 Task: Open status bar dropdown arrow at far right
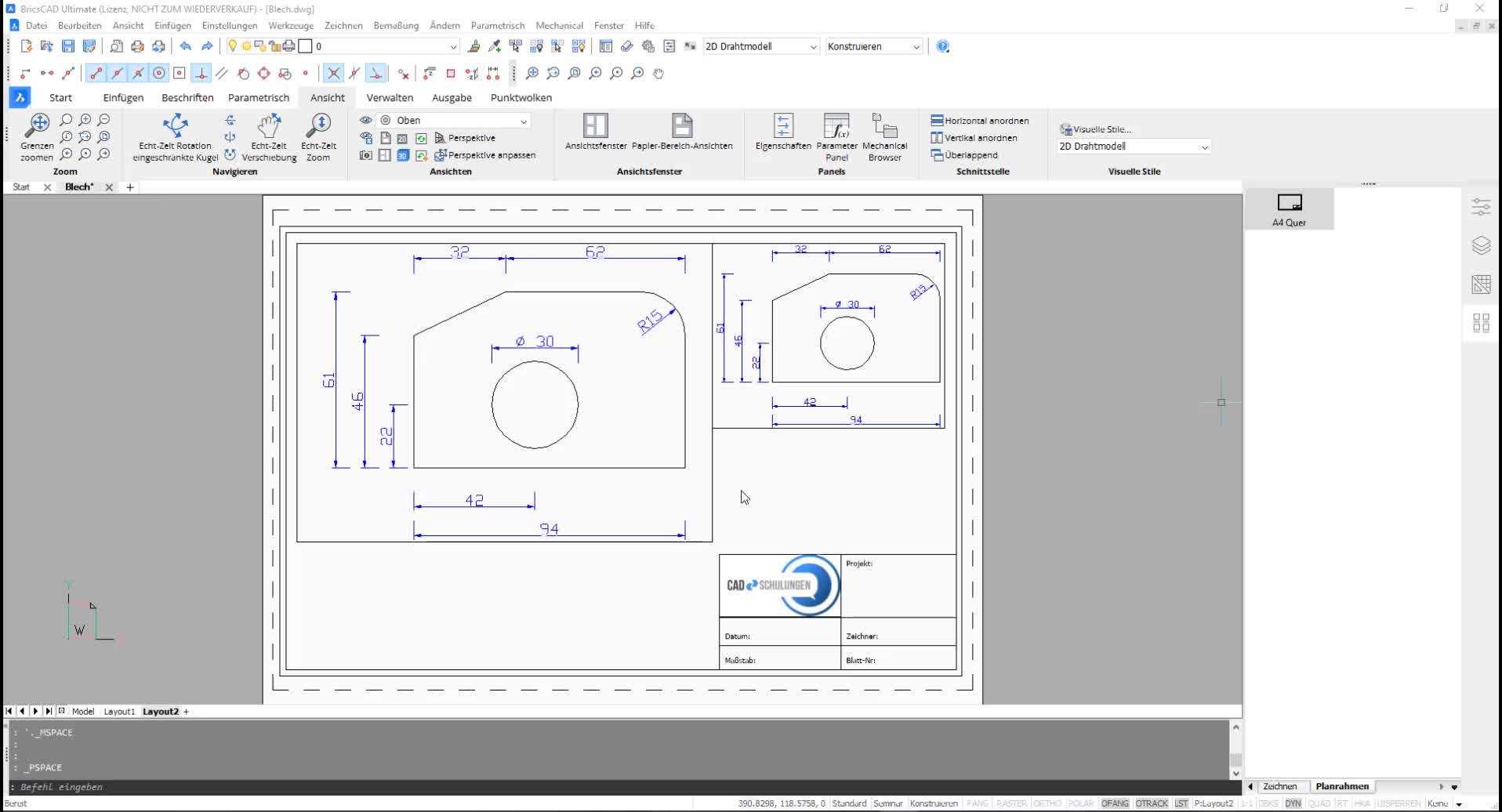(1459, 804)
